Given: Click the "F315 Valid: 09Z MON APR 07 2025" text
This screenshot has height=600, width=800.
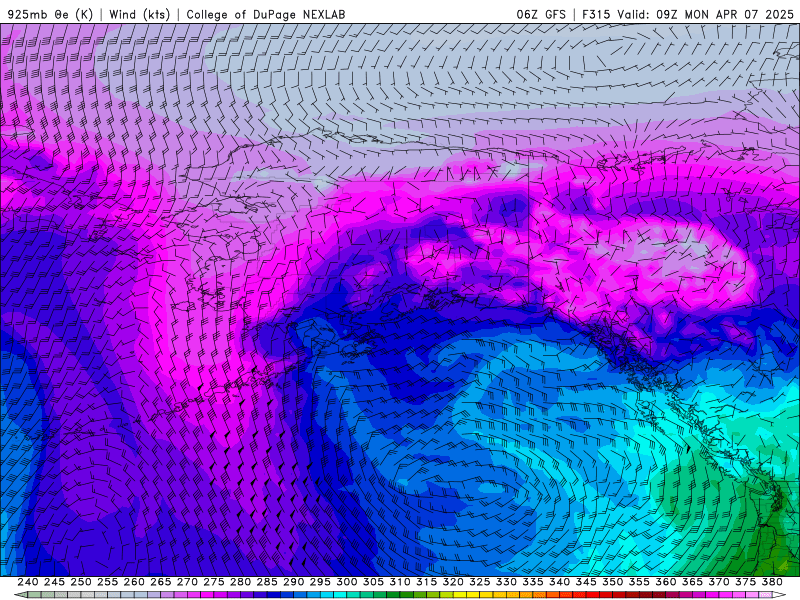Looking at the screenshot, I should pos(688,14).
